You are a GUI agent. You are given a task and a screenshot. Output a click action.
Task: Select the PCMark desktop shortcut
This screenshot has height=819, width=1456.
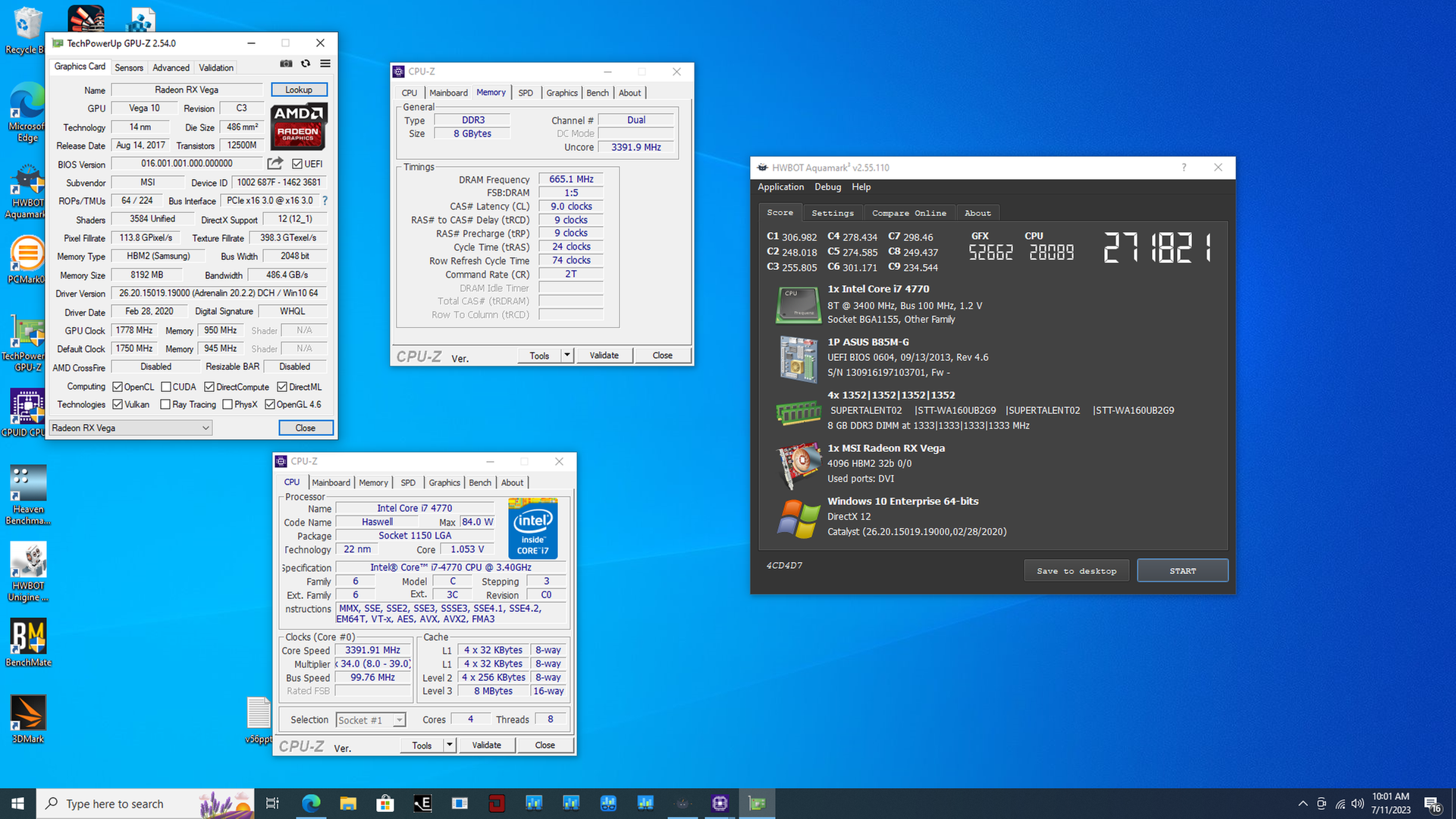point(27,260)
